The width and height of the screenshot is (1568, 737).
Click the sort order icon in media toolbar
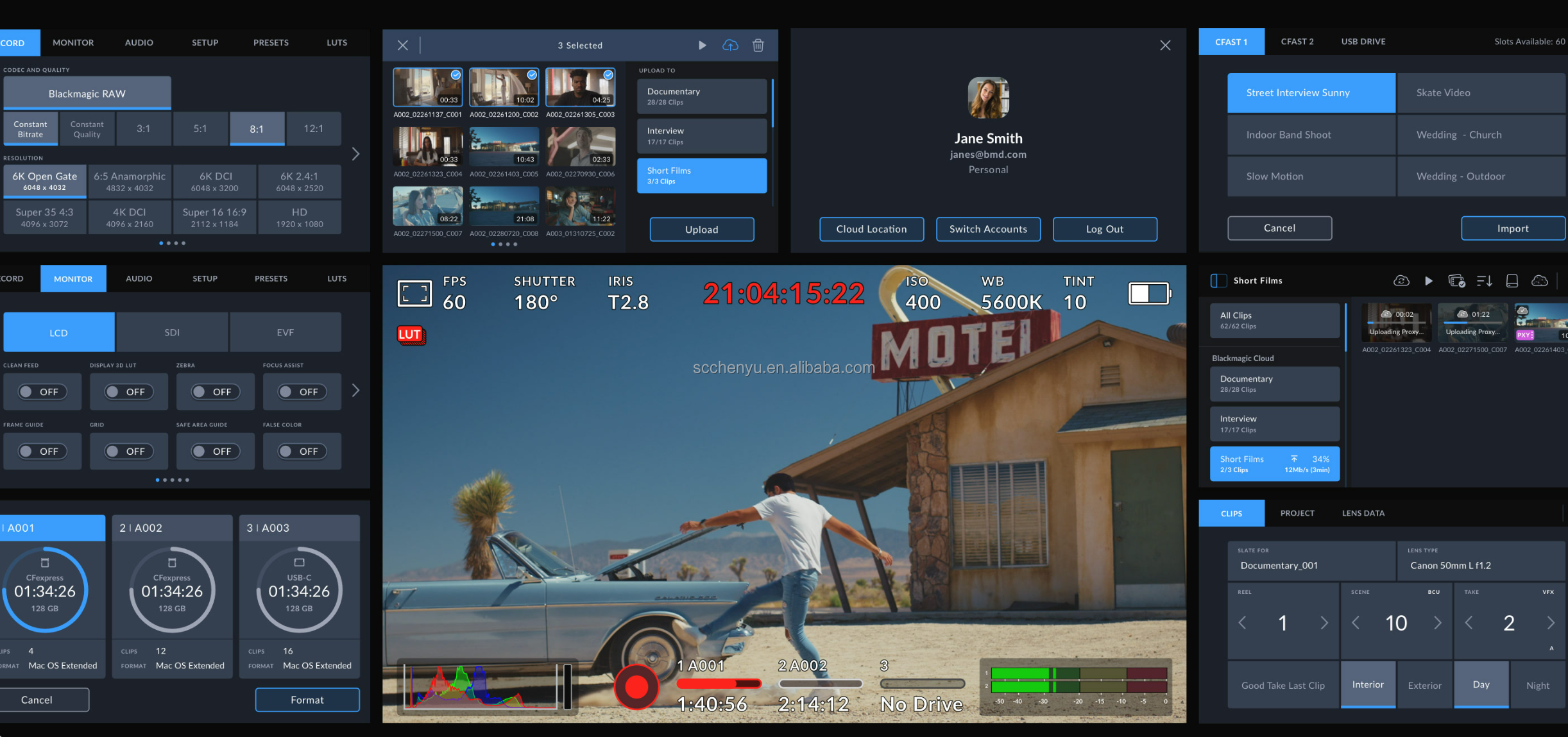point(1484,281)
